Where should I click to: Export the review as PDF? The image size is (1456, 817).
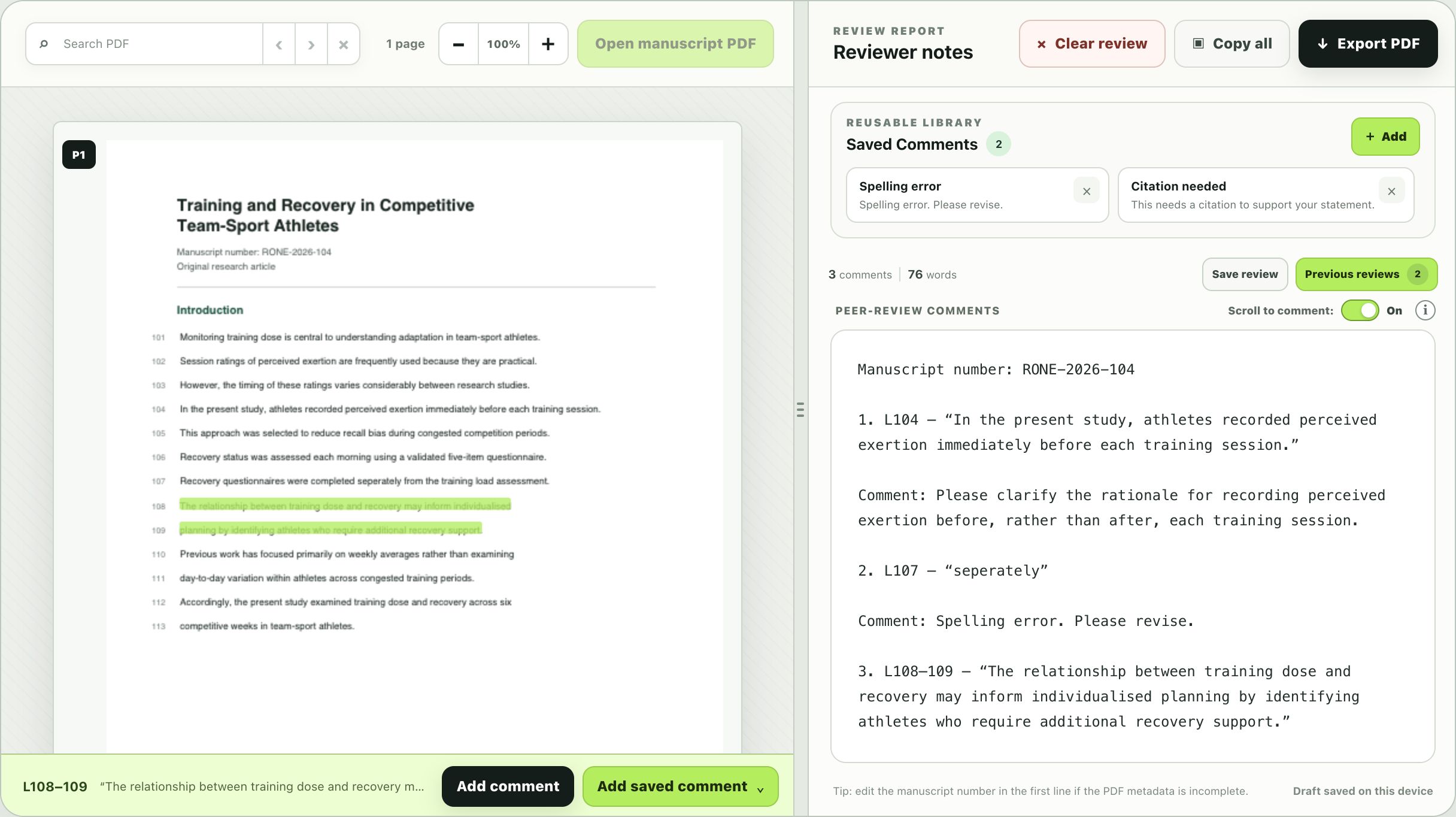tap(1368, 44)
